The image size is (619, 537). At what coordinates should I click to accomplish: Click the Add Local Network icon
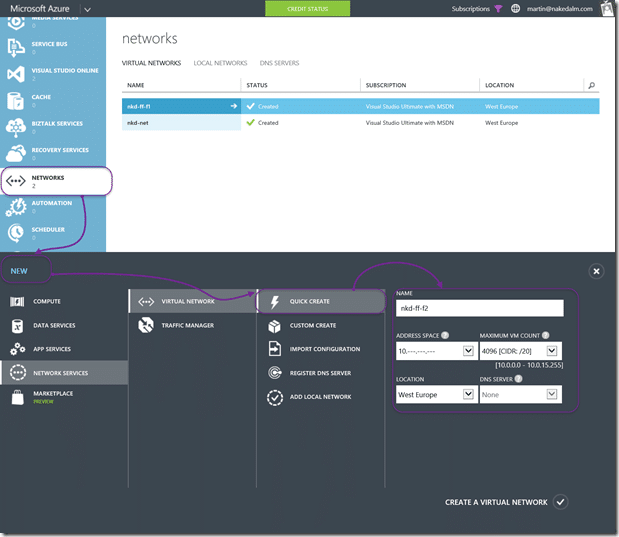275,398
